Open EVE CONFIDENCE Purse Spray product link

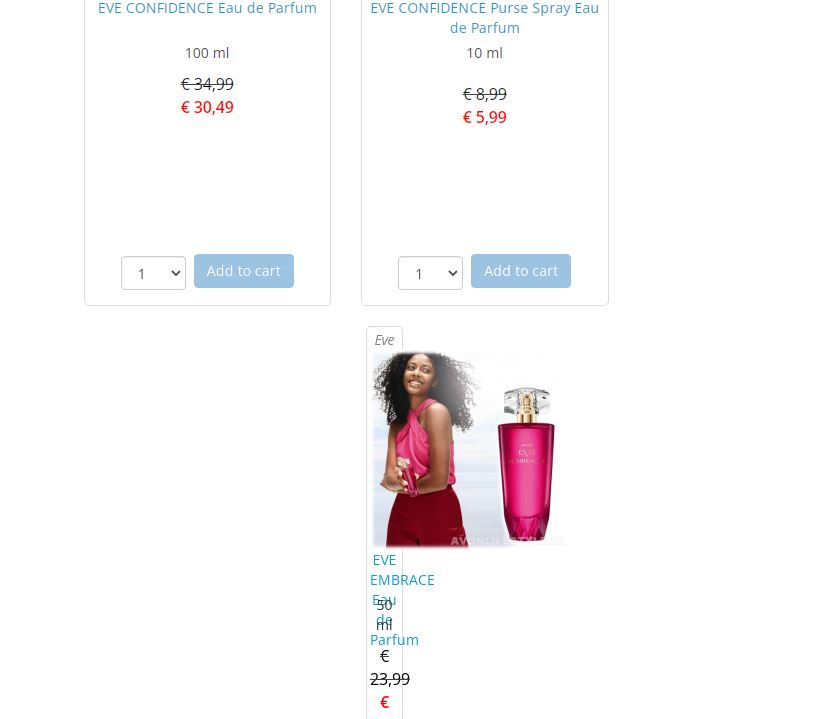coord(484,18)
